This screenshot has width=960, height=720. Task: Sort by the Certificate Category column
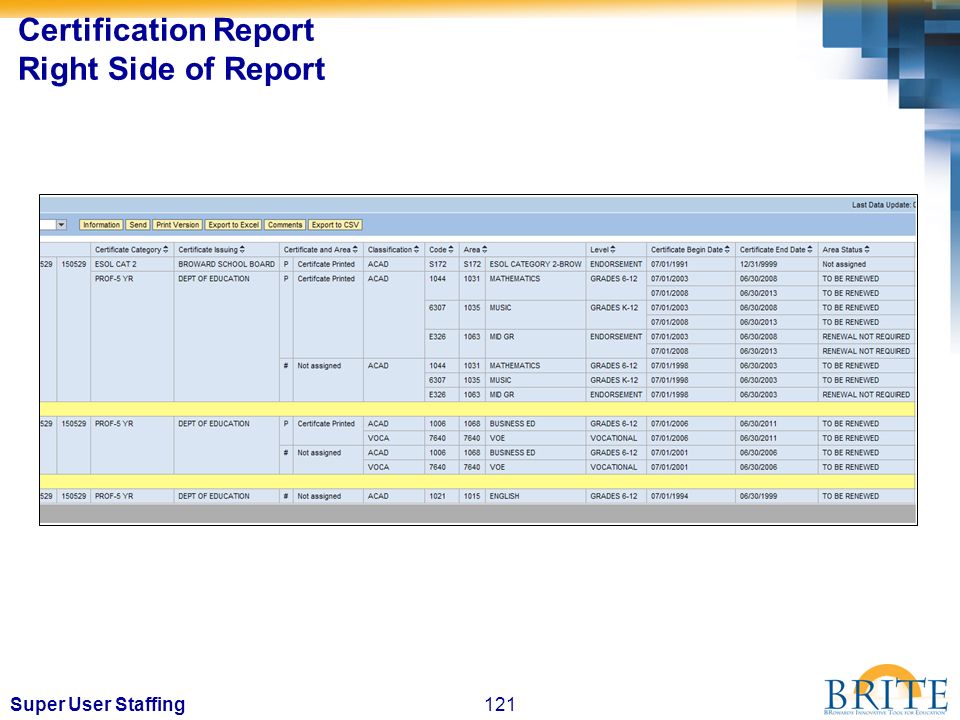(x=166, y=250)
